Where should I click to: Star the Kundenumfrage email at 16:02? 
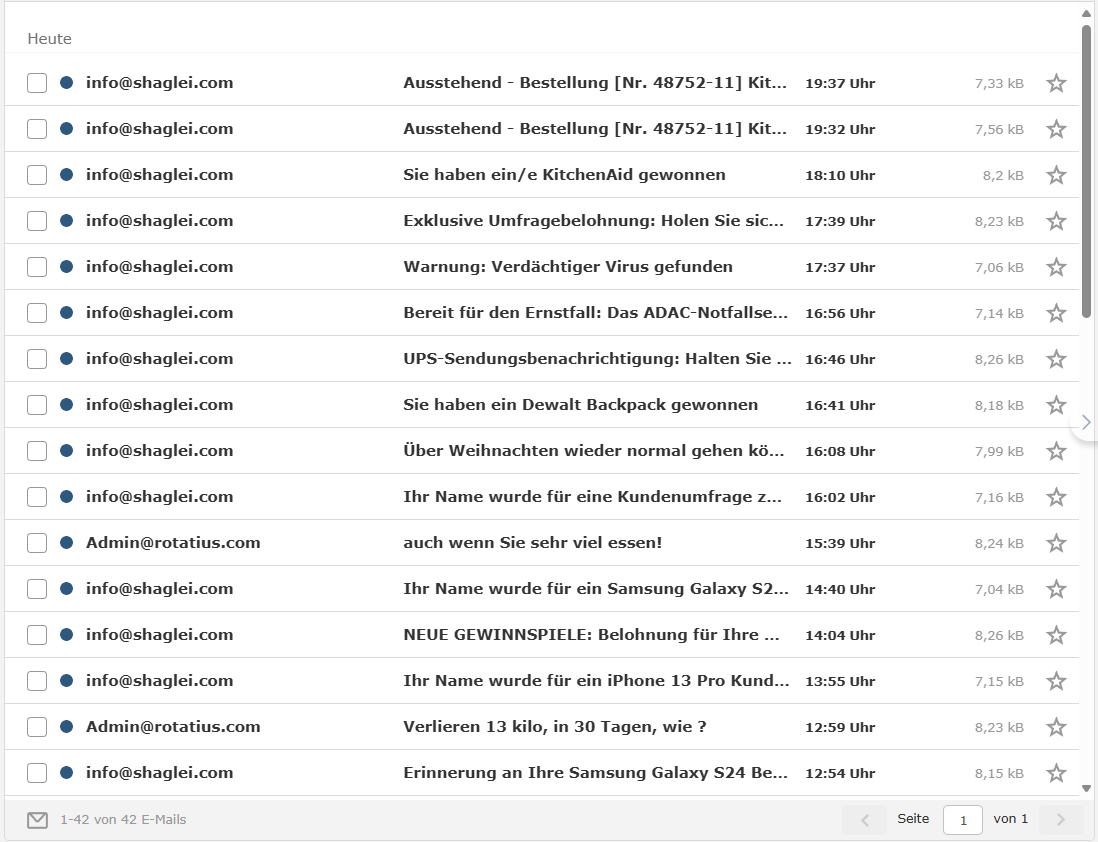(x=1056, y=497)
